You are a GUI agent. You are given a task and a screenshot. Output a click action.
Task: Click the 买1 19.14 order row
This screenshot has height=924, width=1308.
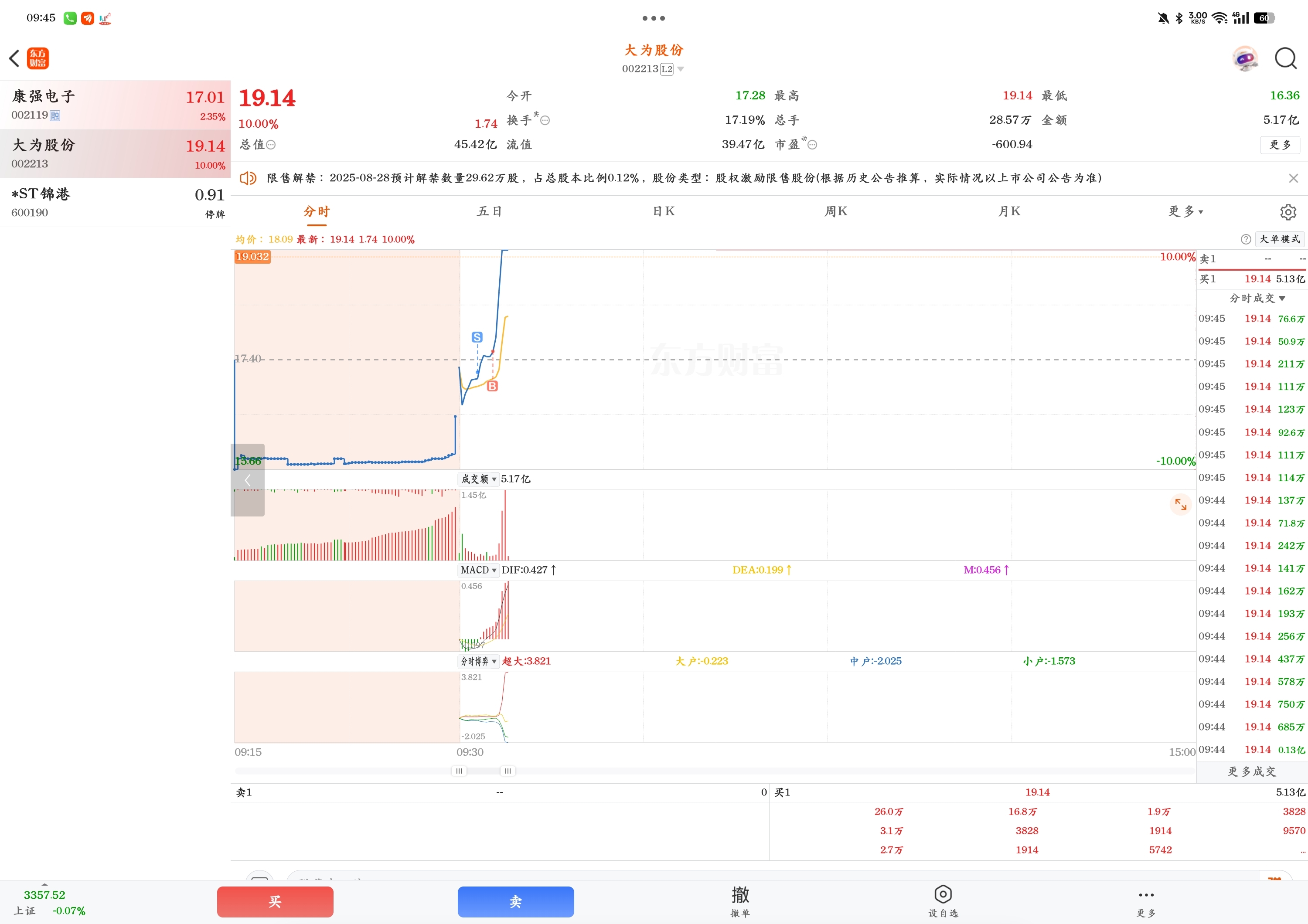click(1252, 279)
